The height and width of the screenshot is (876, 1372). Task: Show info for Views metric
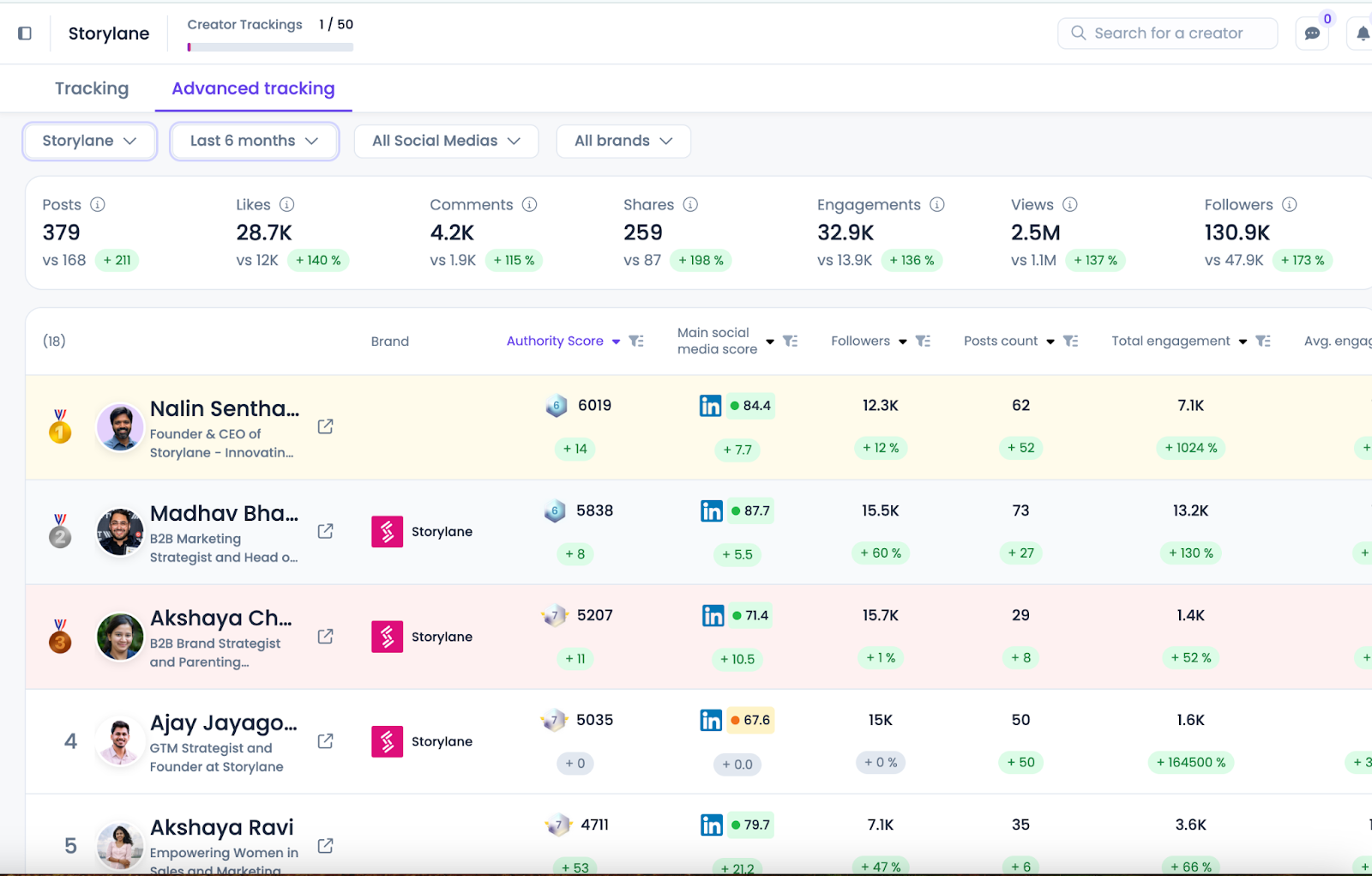(1070, 204)
